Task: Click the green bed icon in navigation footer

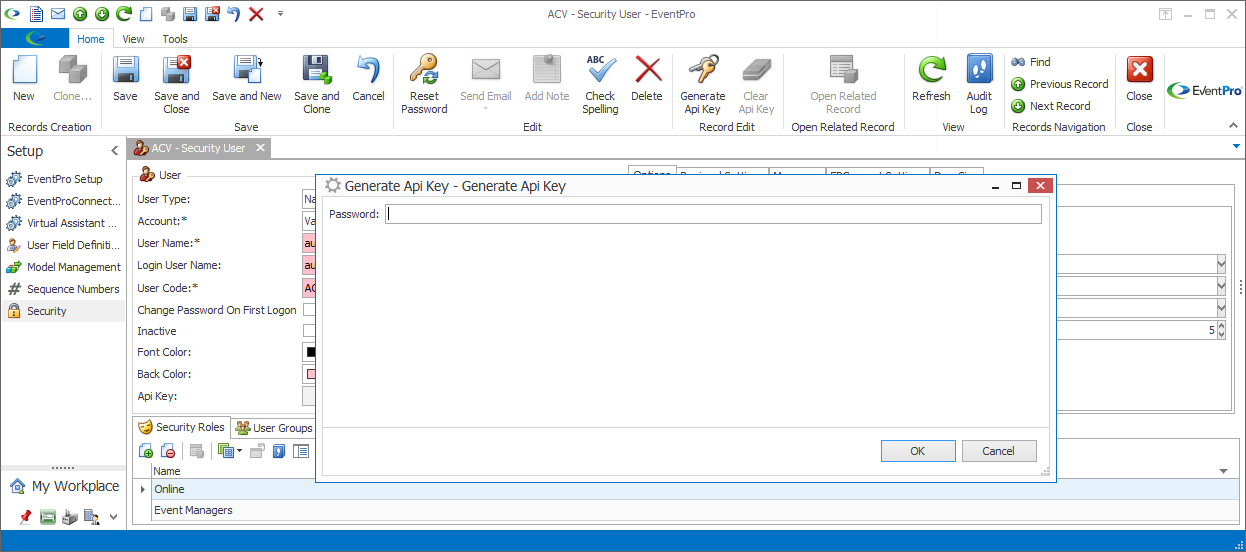Action: pos(47,517)
